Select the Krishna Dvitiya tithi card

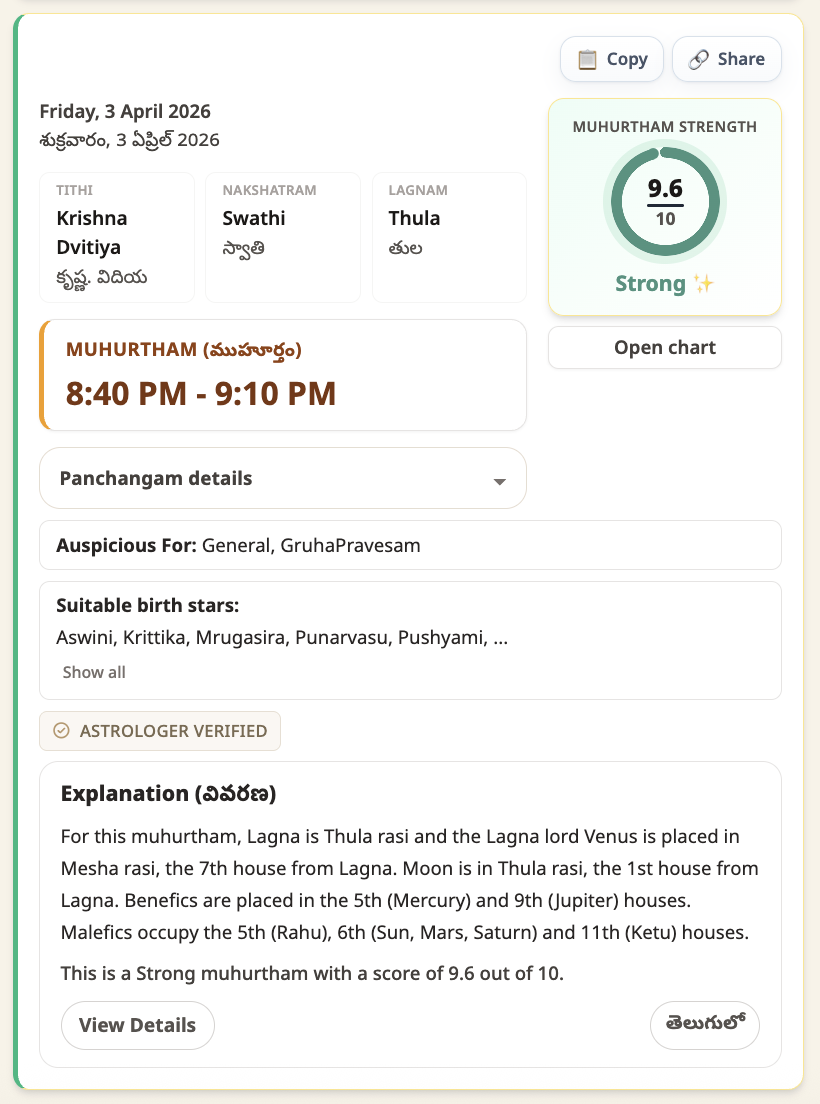click(x=116, y=237)
